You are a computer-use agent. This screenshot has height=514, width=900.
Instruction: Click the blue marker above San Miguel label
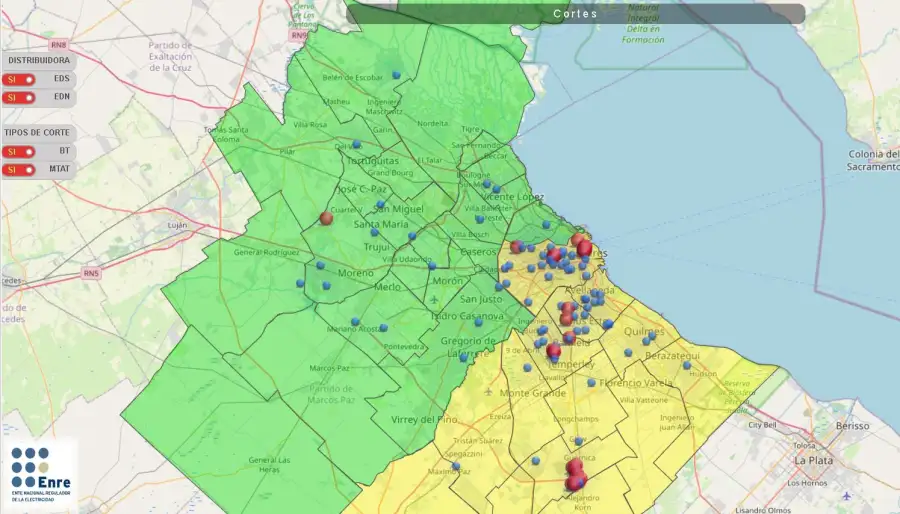(x=380, y=204)
